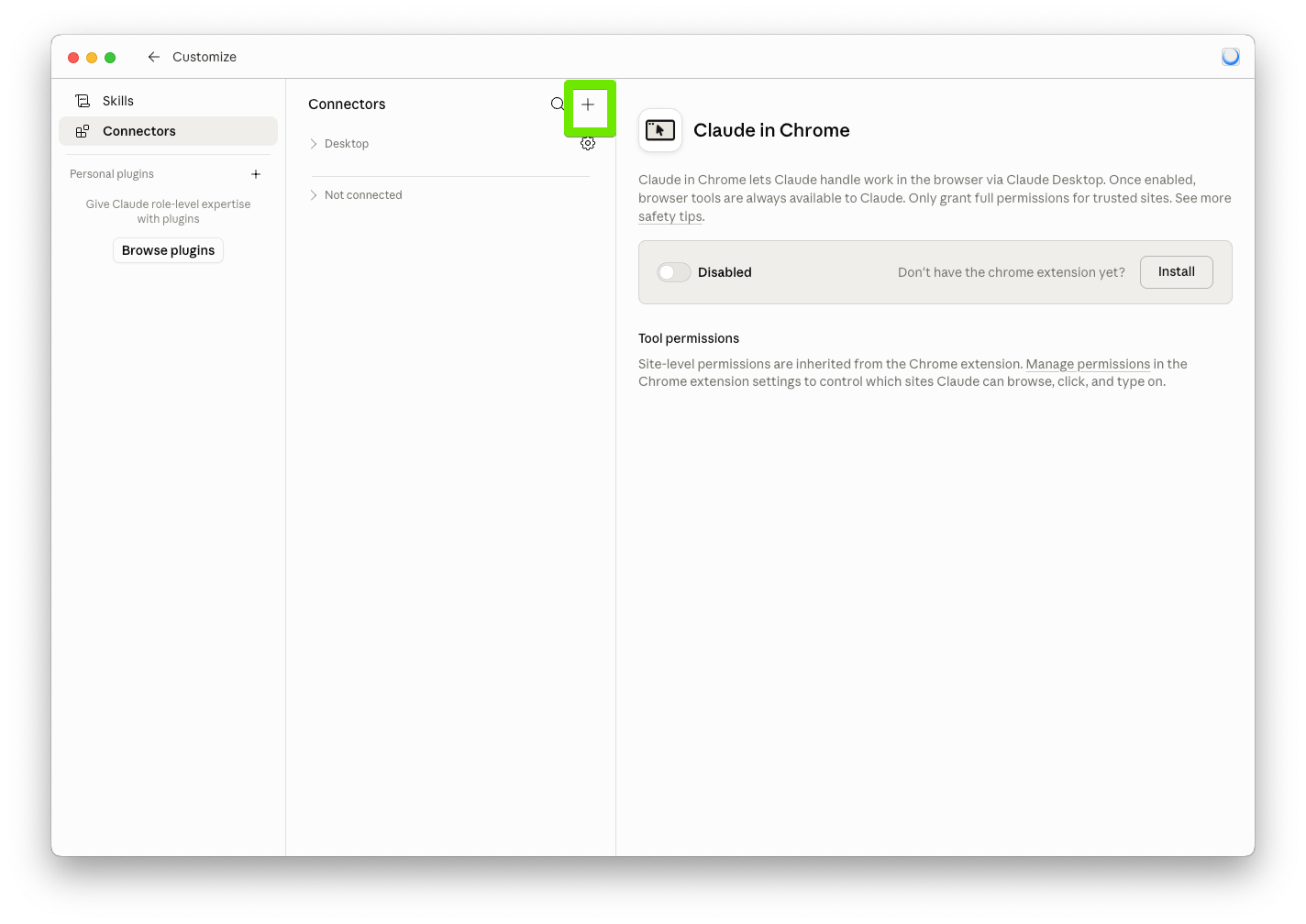Screen dimensions: 1306x924
Task: Open the Manage permissions link
Action: click(x=1088, y=364)
